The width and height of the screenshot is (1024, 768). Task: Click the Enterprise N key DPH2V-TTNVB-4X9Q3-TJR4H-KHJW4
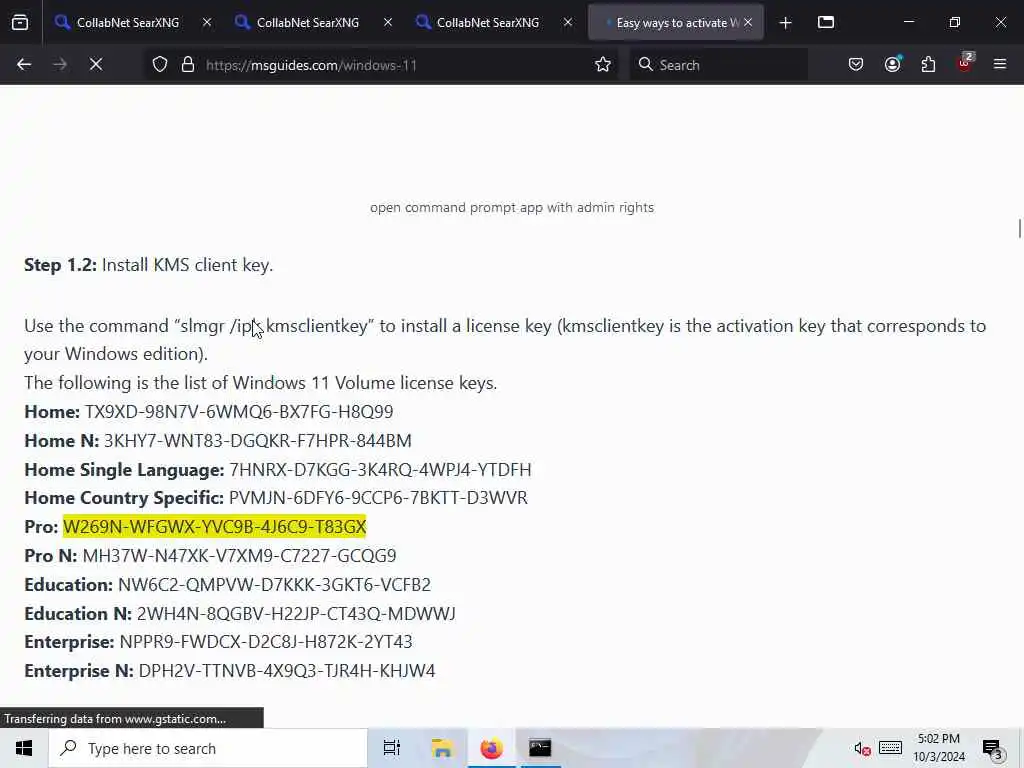[x=287, y=671]
